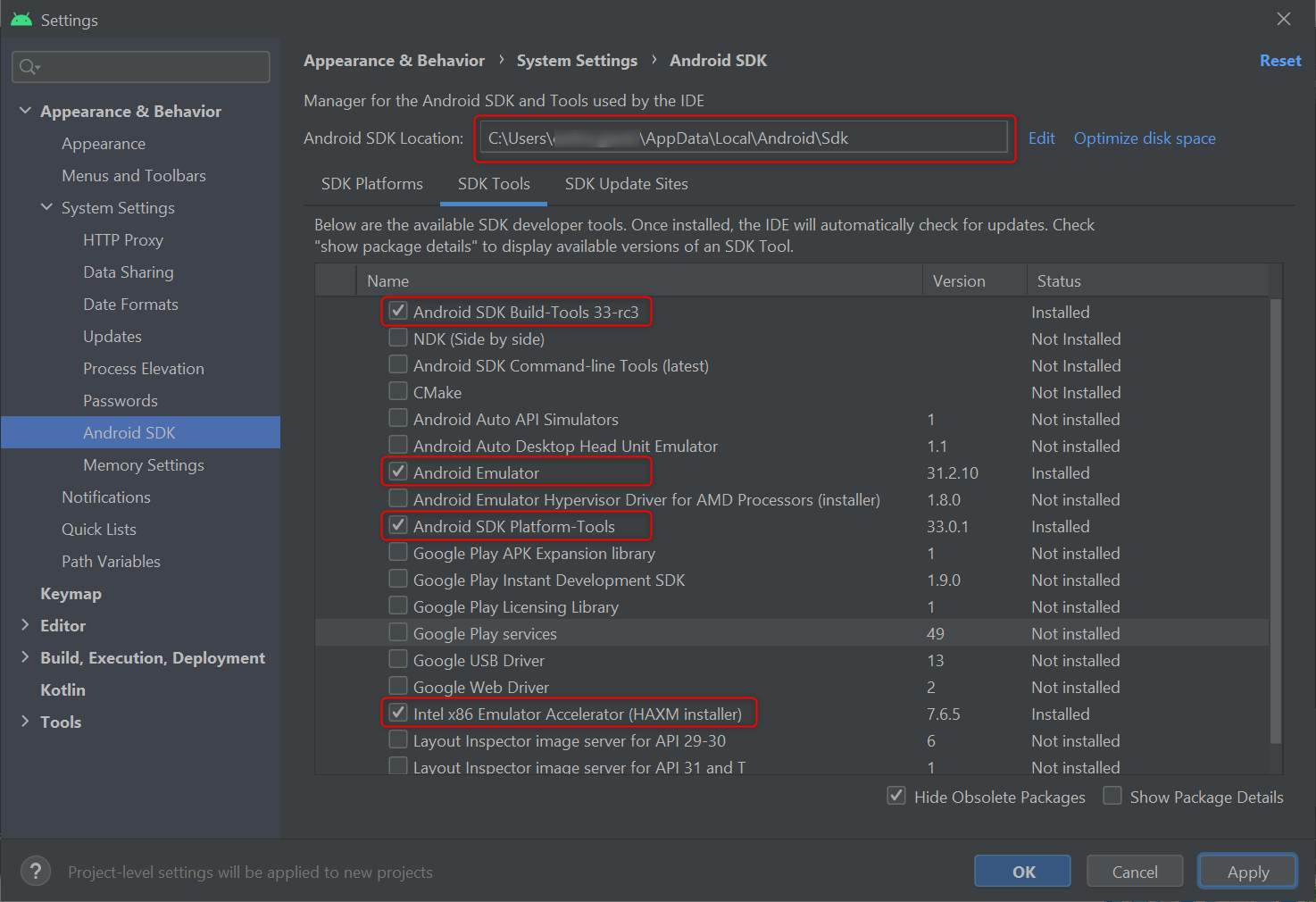Select HTTP Proxy in settings tree
The height and width of the screenshot is (902, 1316).
click(123, 240)
